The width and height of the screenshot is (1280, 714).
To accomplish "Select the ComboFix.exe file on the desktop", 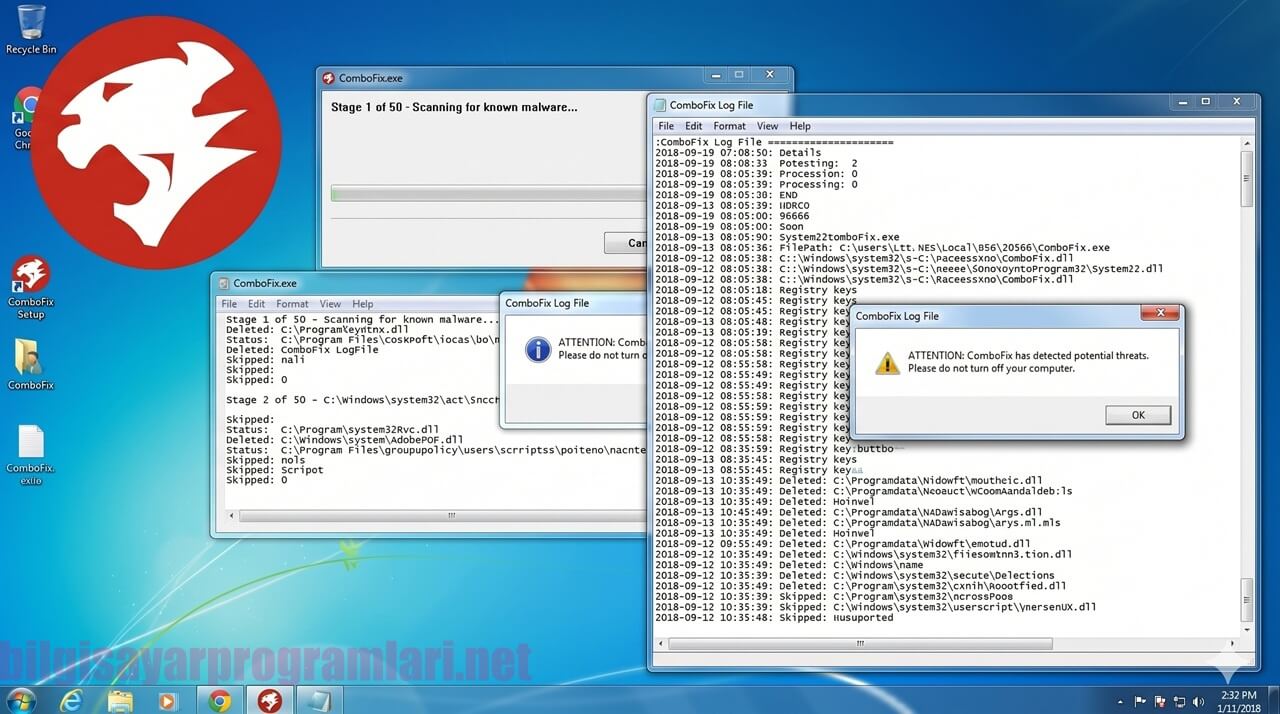I will [x=31, y=455].
